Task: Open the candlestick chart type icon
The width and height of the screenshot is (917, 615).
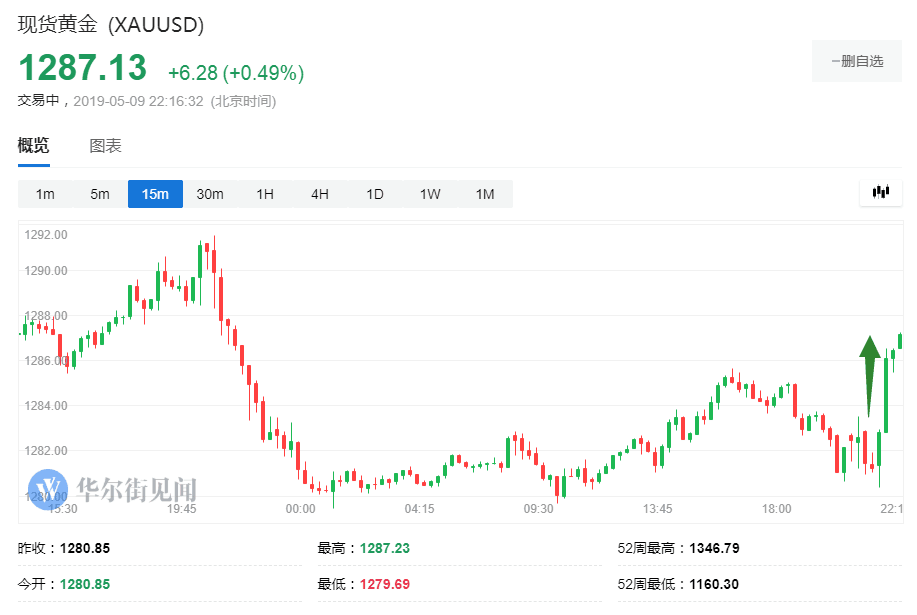Action: [x=881, y=192]
